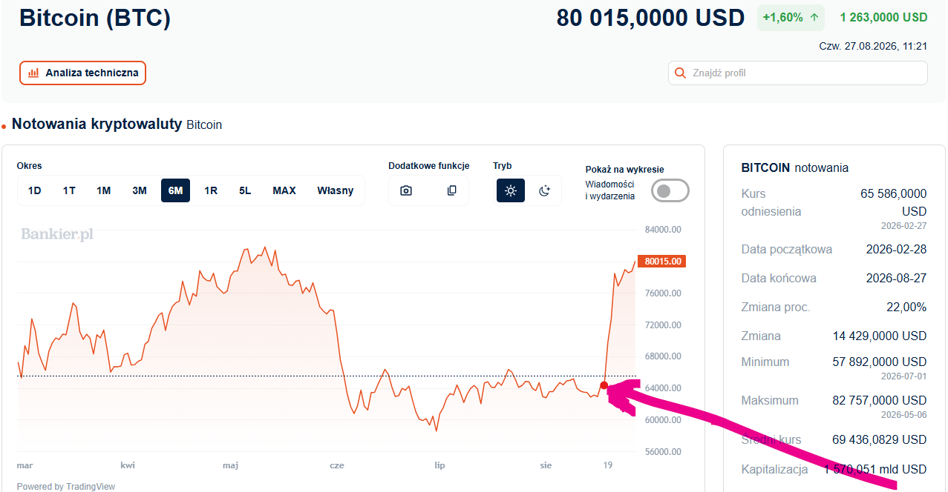
Task: Choose the Własny custom period
Action: point(335,190)
